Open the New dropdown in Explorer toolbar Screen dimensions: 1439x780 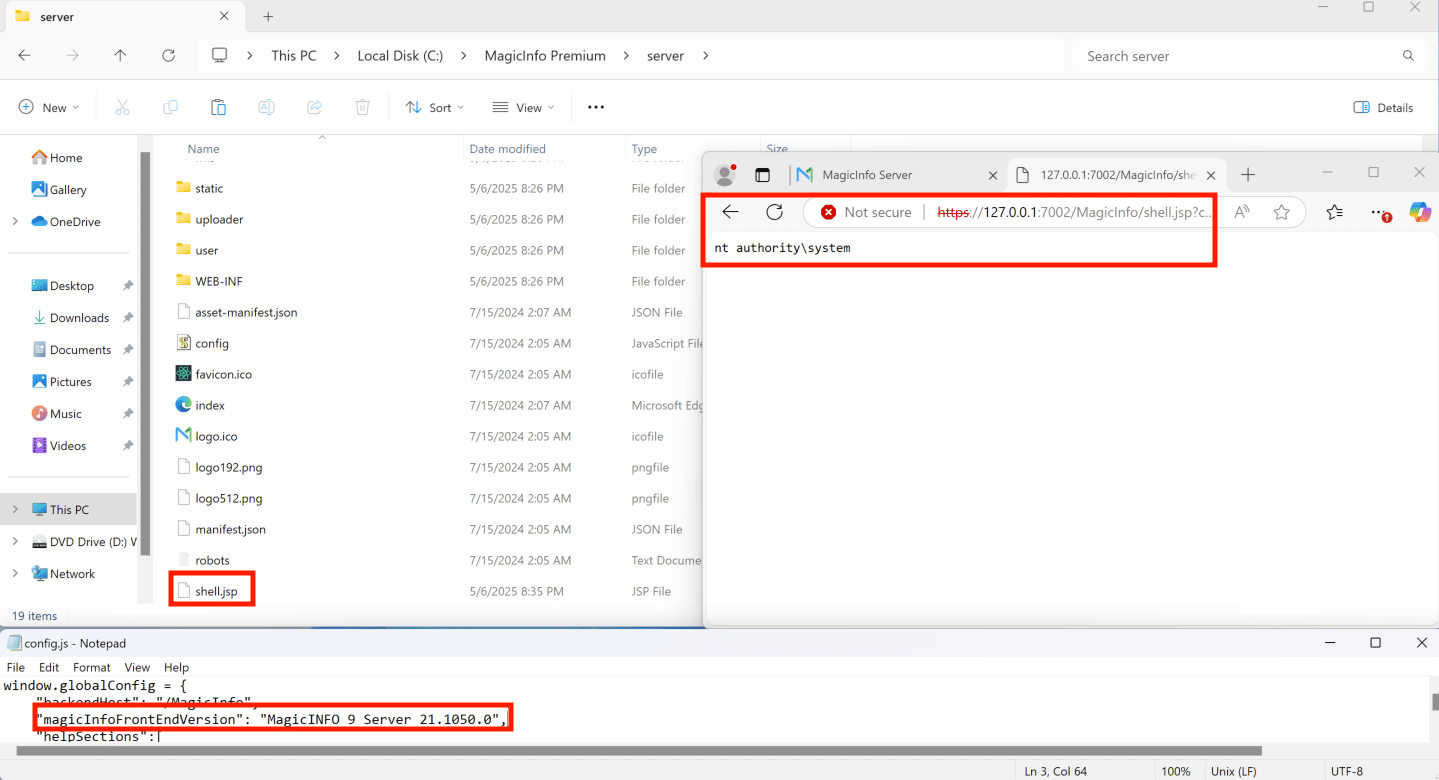click(x=48, y=107)
